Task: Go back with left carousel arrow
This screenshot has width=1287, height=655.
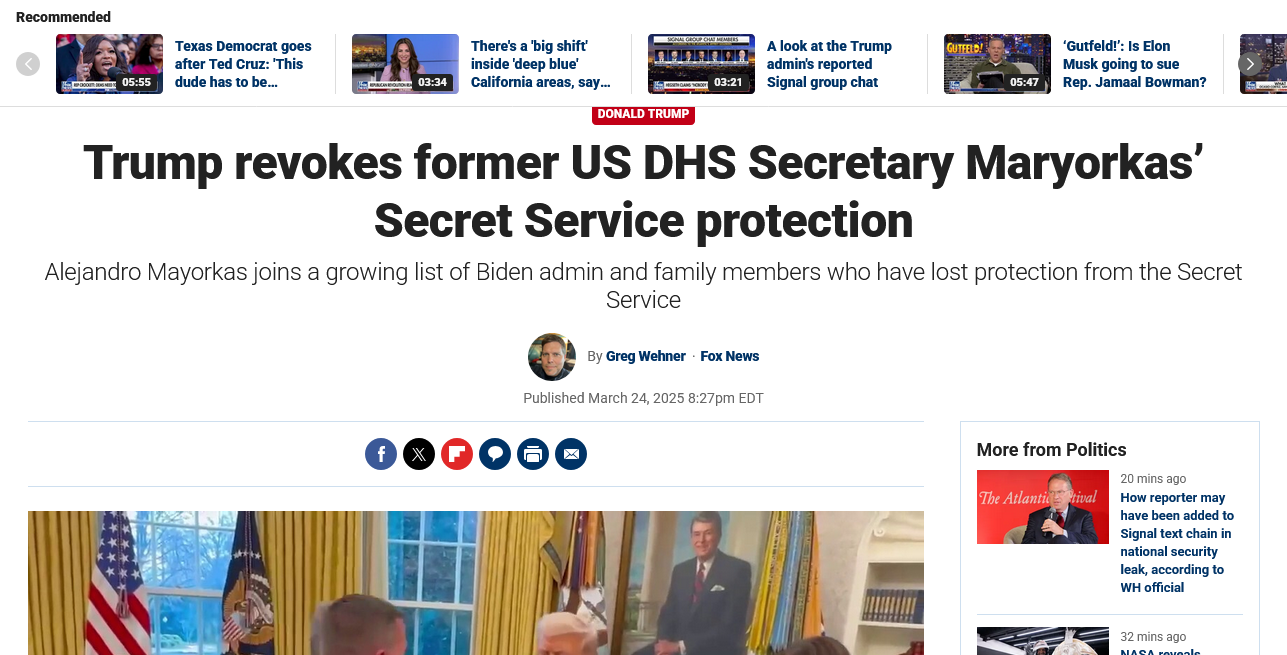Action: tap(28, 64)
